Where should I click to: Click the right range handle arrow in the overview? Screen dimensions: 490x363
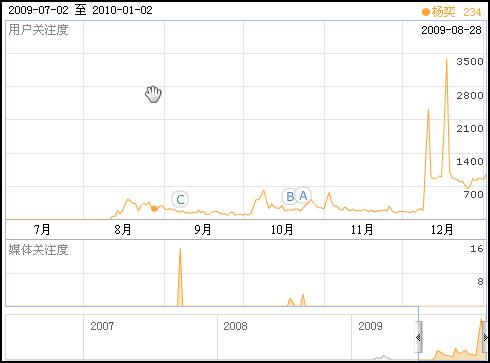click(x=486, y=337)
